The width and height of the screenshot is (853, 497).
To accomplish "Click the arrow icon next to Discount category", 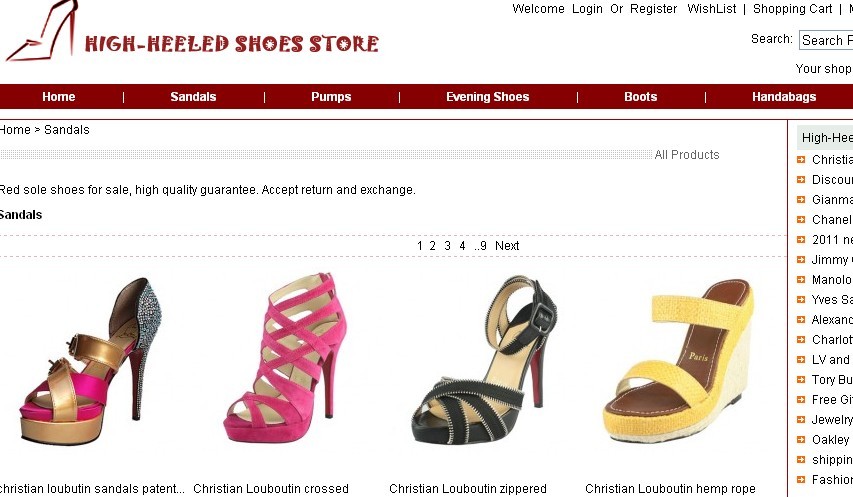I will coord(801,179).
